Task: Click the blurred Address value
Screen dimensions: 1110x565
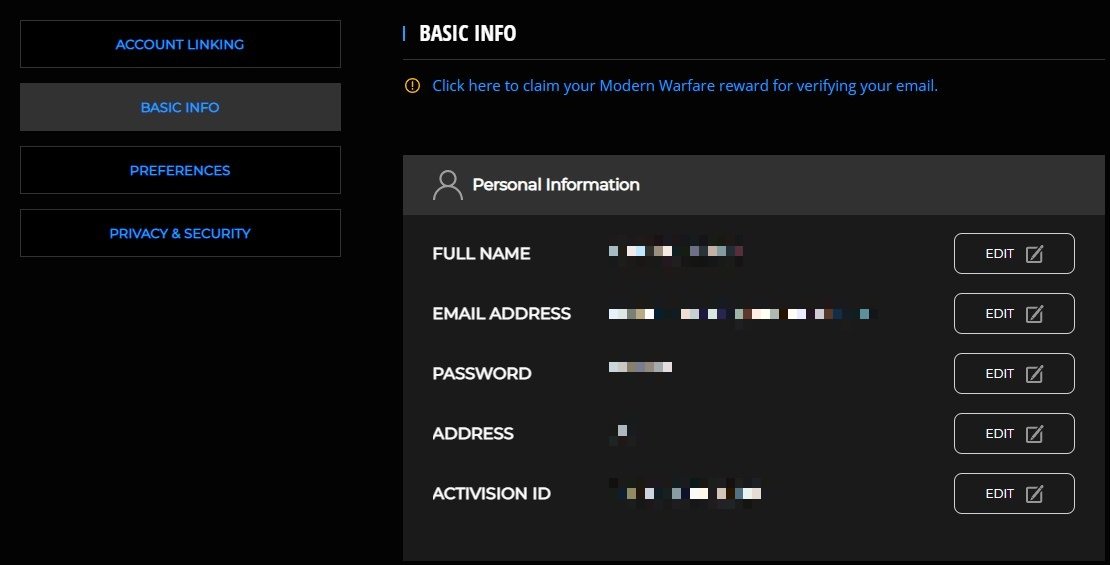Action: [622, 432]
